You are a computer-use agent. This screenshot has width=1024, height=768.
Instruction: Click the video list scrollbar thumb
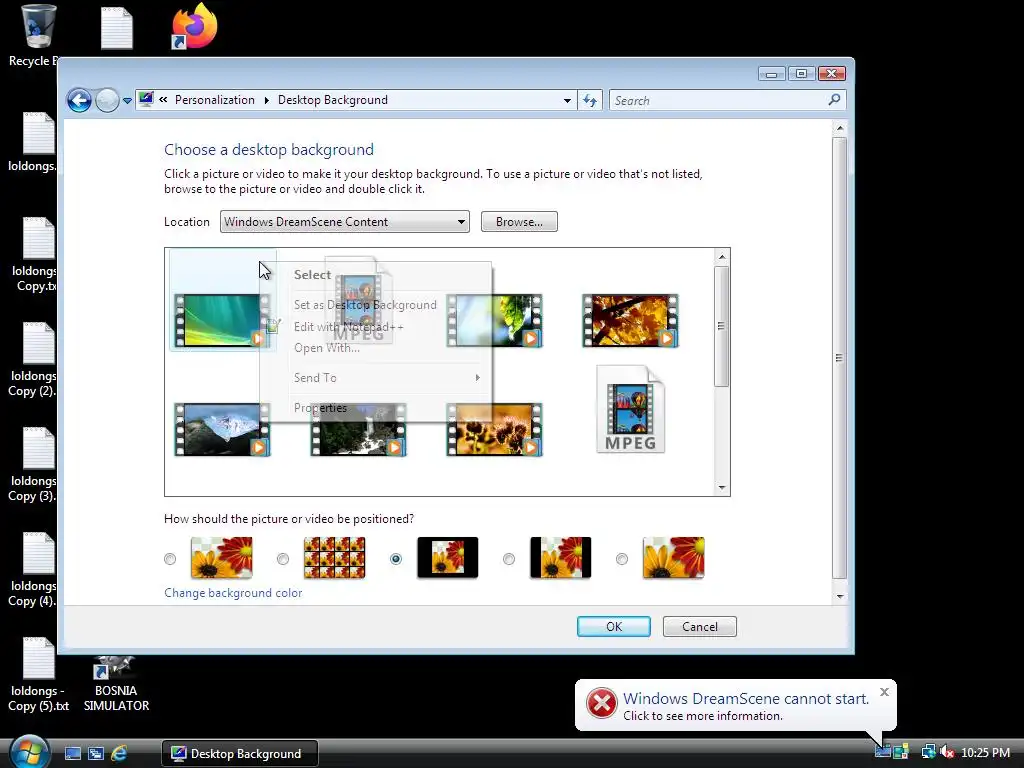point(722,326)
